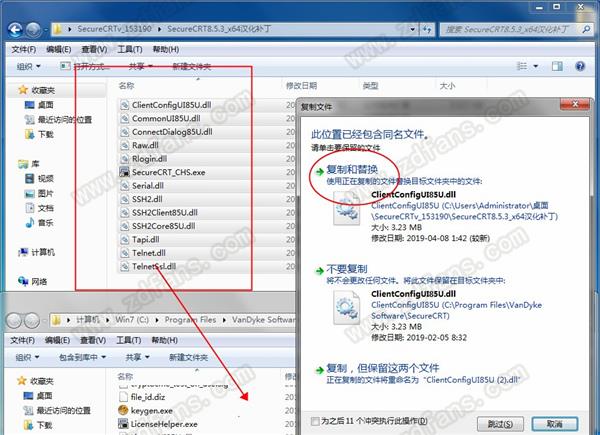
Task: Open the 组织 dropdown in the top window
Action: point(28,67)
